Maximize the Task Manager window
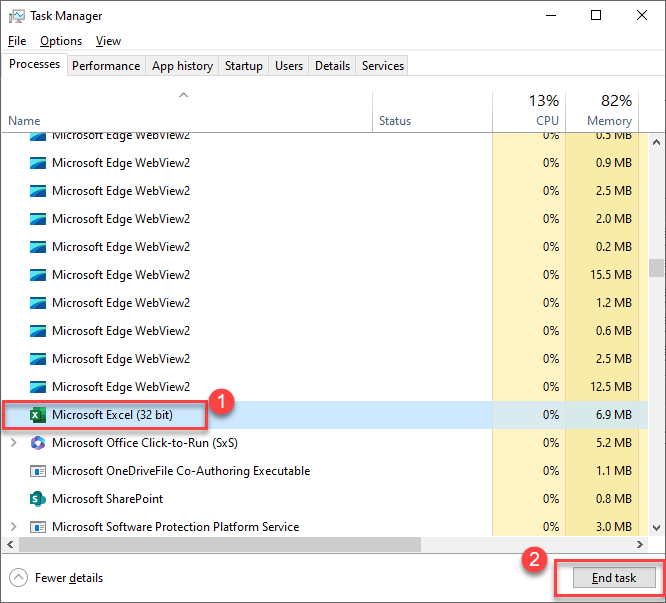Viewport: 666px width, 603px height. [596, 16]
